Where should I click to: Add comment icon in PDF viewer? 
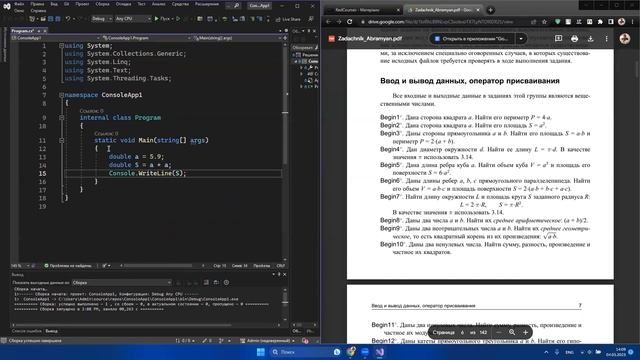pos(558,38)
